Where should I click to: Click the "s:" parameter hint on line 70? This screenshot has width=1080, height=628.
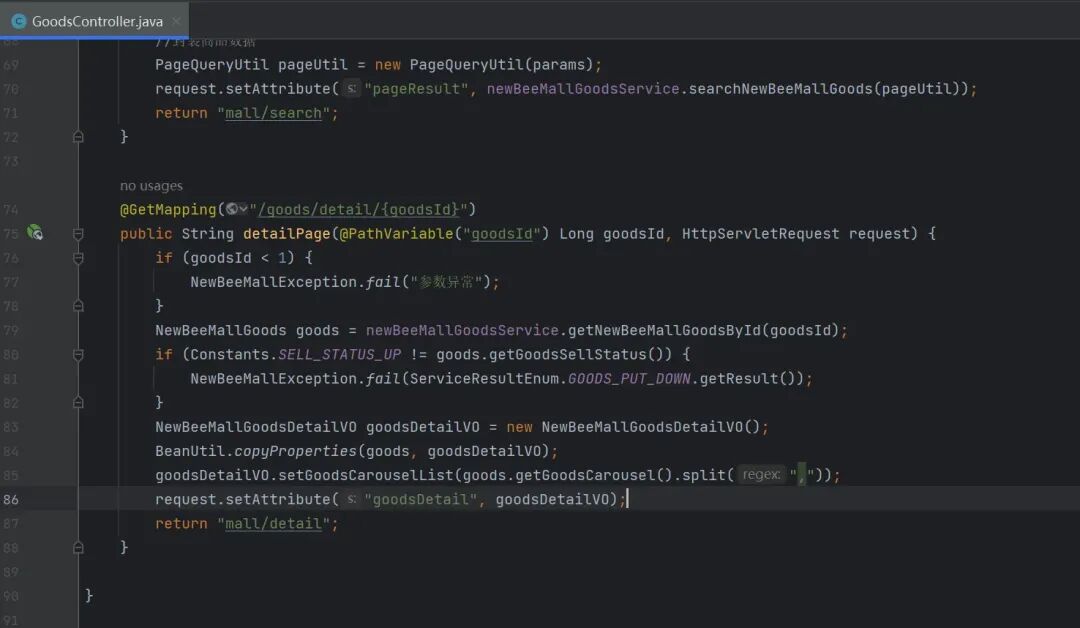pyautogui.click(x=351, y=89)
